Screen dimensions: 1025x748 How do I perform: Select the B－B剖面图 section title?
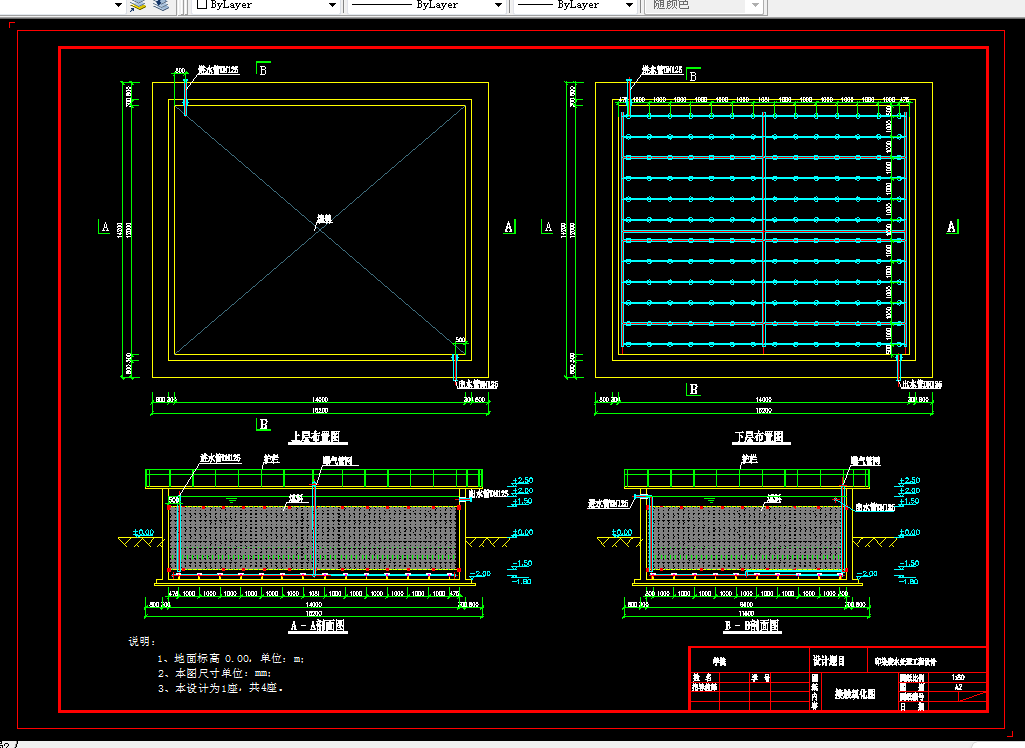coord(752,626)
